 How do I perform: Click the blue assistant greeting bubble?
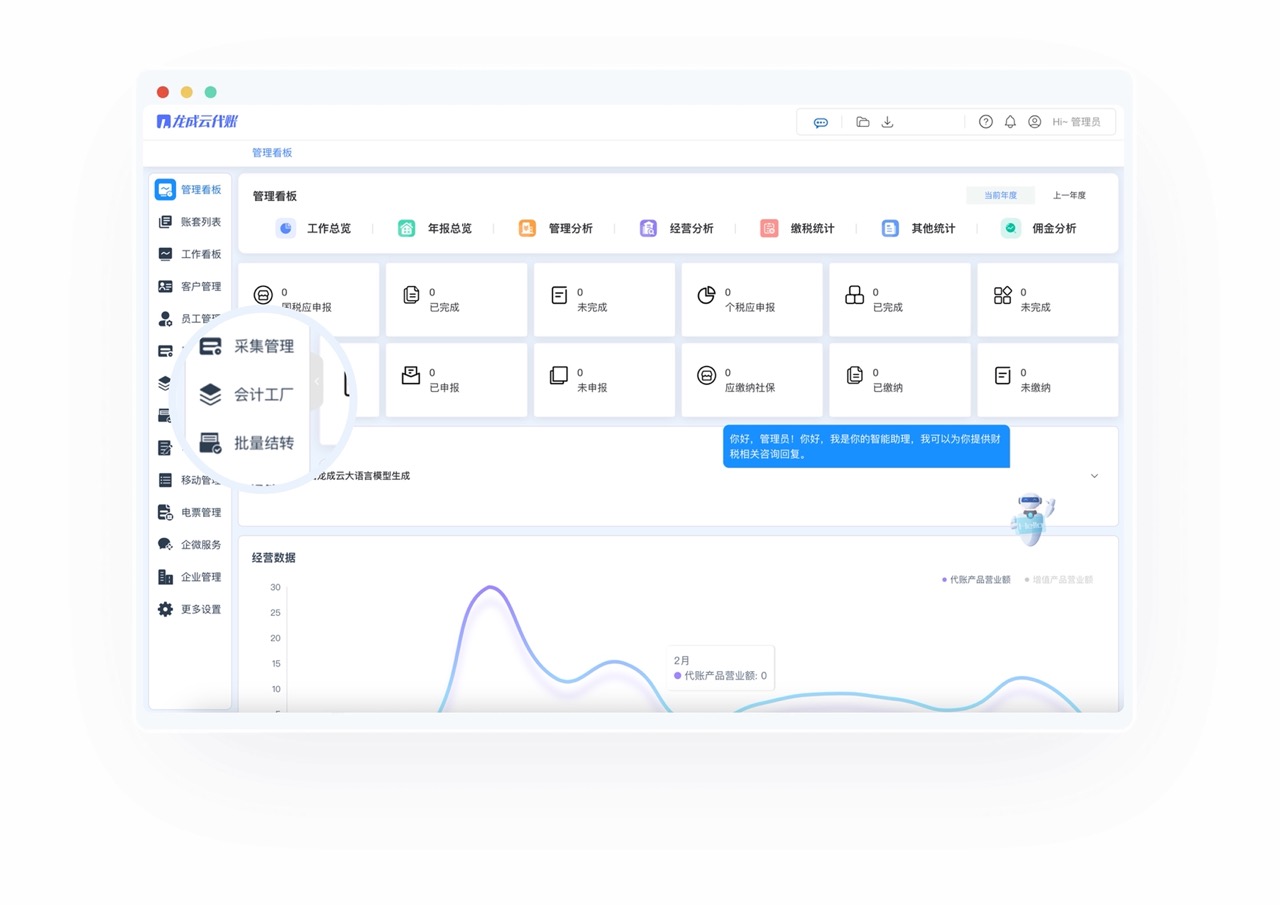[866, 446]
